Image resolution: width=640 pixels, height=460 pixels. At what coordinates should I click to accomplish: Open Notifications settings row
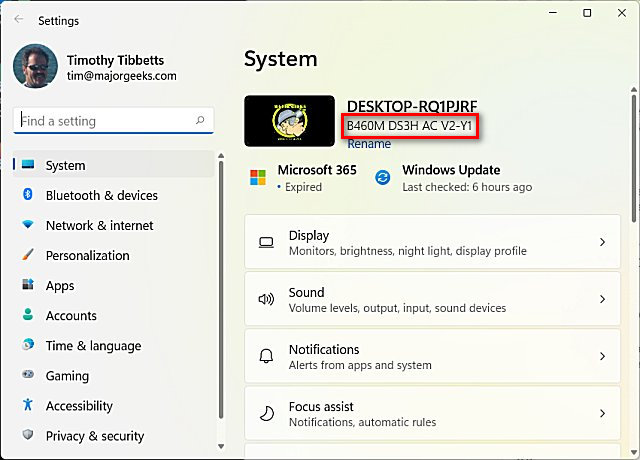point(432,356)
